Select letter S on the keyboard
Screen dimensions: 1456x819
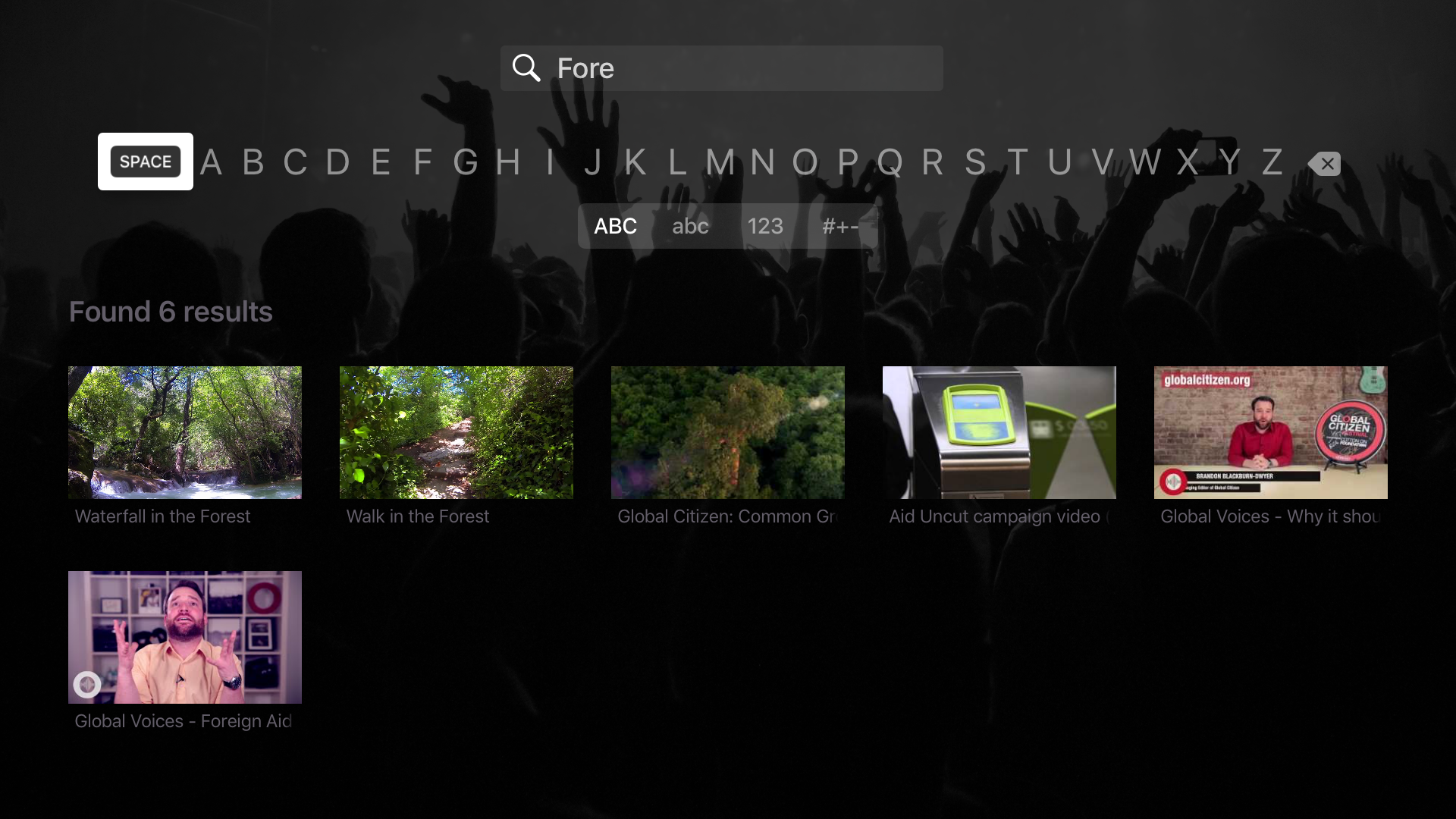tap(975, 162)
